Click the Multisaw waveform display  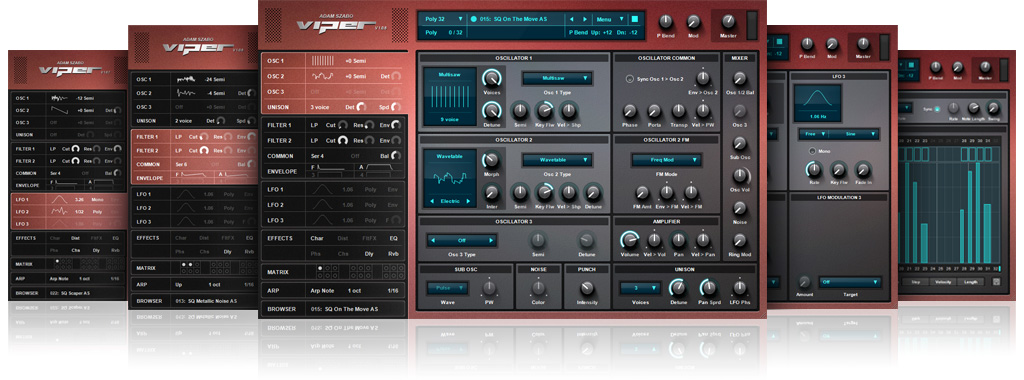(450, 96)
